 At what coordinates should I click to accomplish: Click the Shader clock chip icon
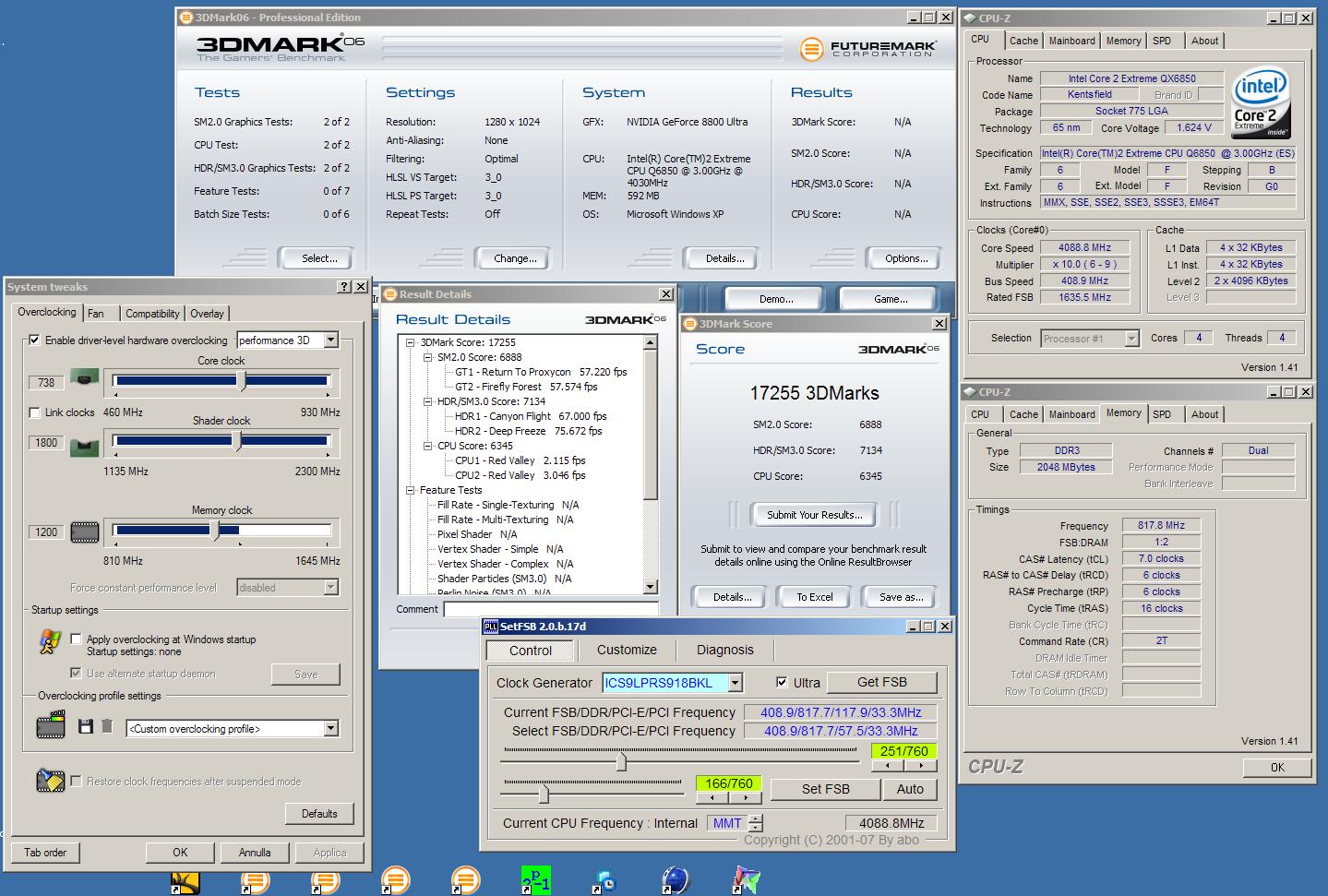click(85, 449)
